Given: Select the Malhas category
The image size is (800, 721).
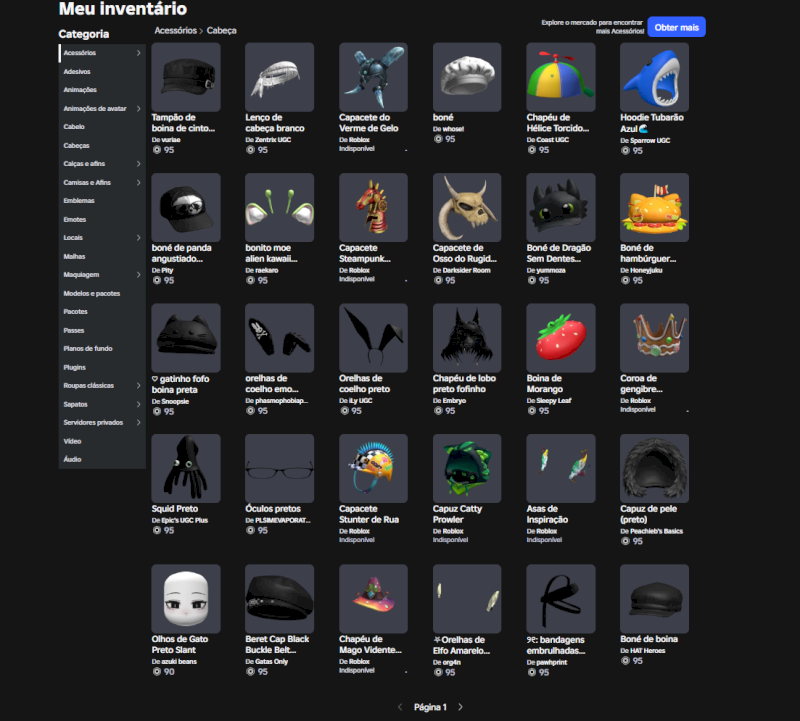Looking at the screenshot, I should tap(102, 256).
